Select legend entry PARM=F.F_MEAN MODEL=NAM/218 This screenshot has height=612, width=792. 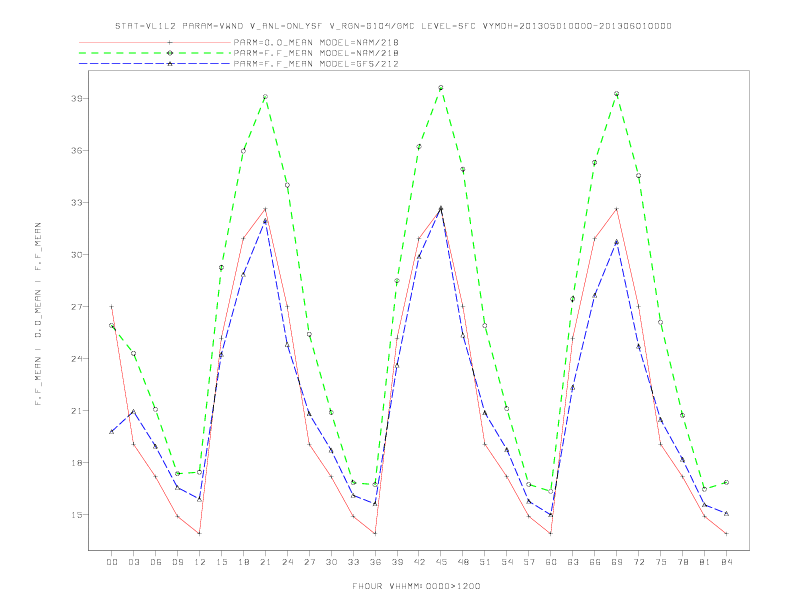click(x=316, y=53)
